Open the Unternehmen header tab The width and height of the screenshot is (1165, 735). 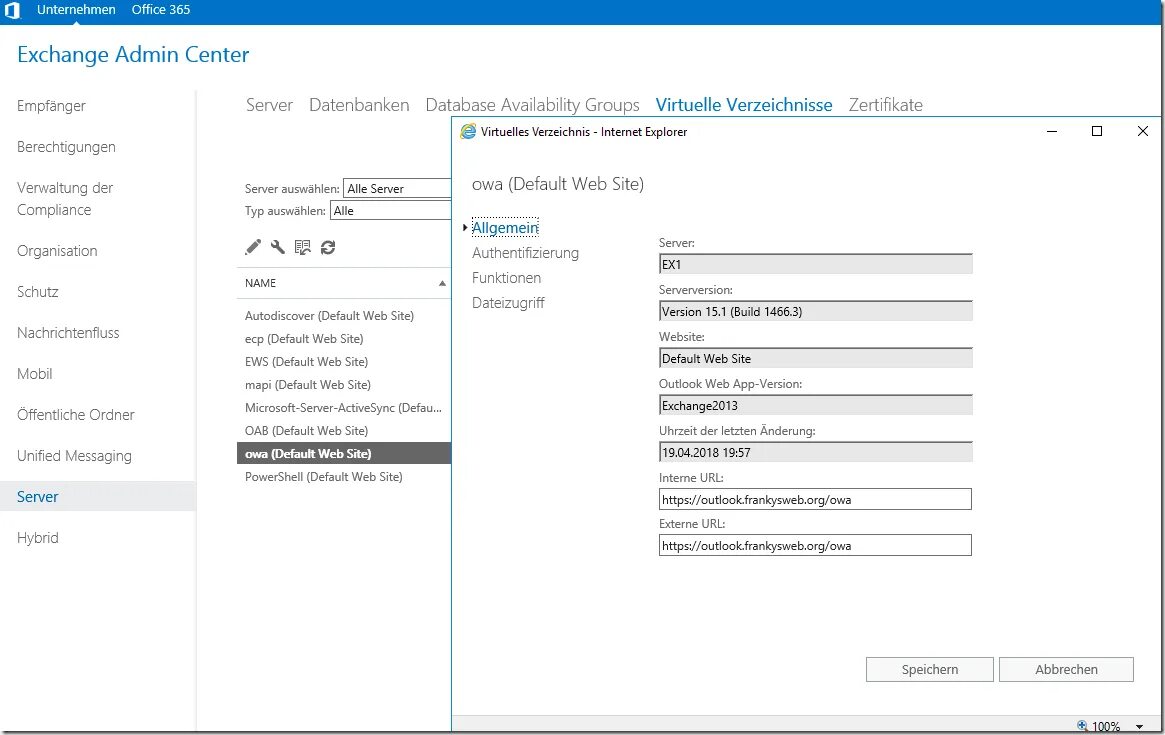(77, 10)
